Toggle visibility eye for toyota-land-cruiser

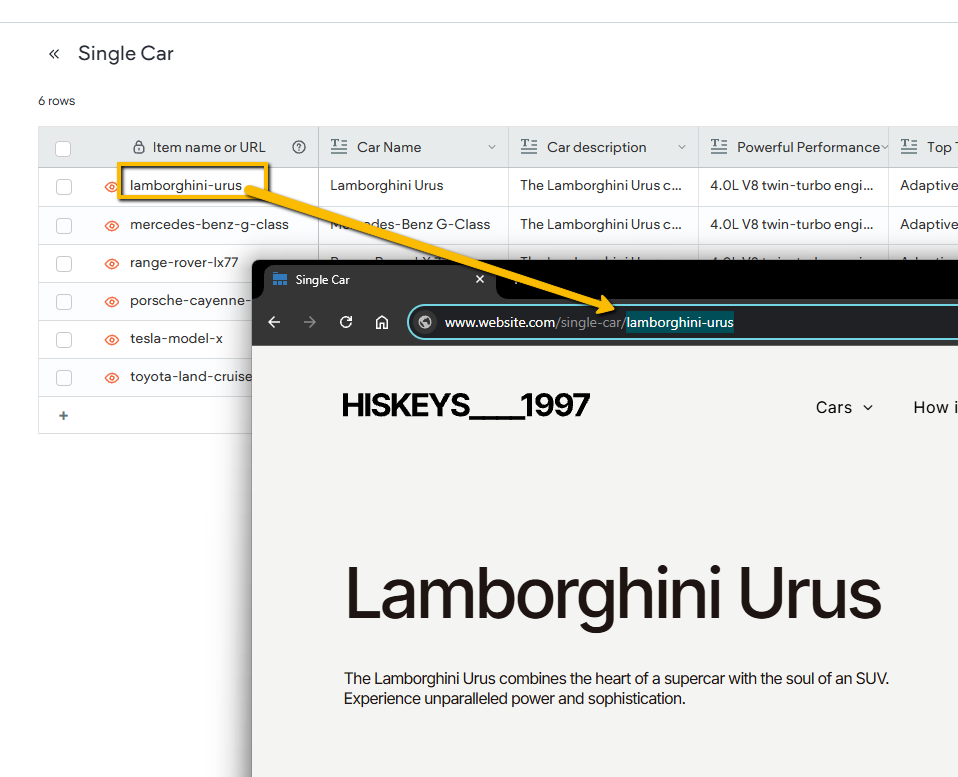(x=112, y=378)
